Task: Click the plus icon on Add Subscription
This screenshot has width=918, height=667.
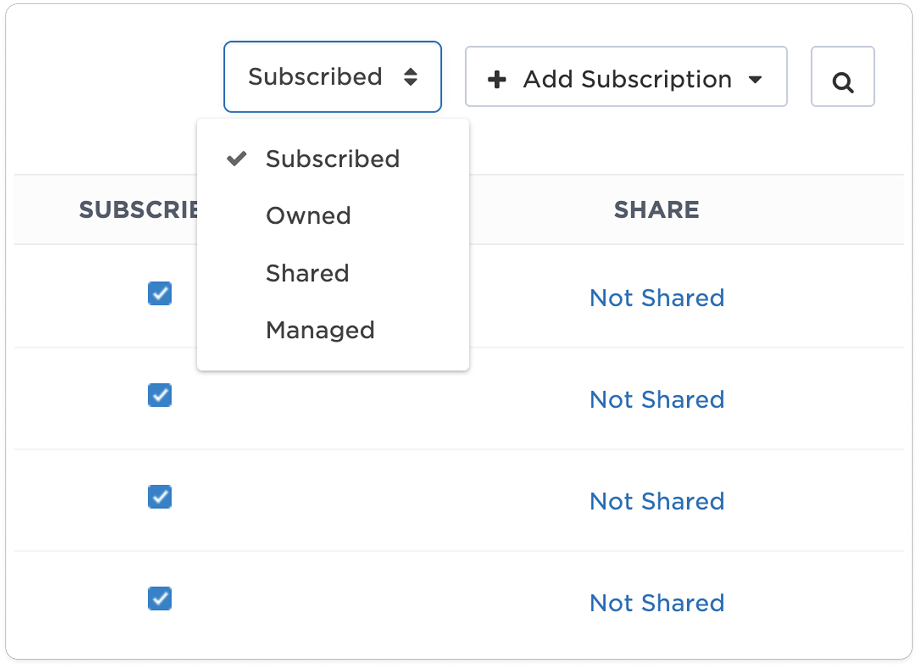Action: click(497, 79)
